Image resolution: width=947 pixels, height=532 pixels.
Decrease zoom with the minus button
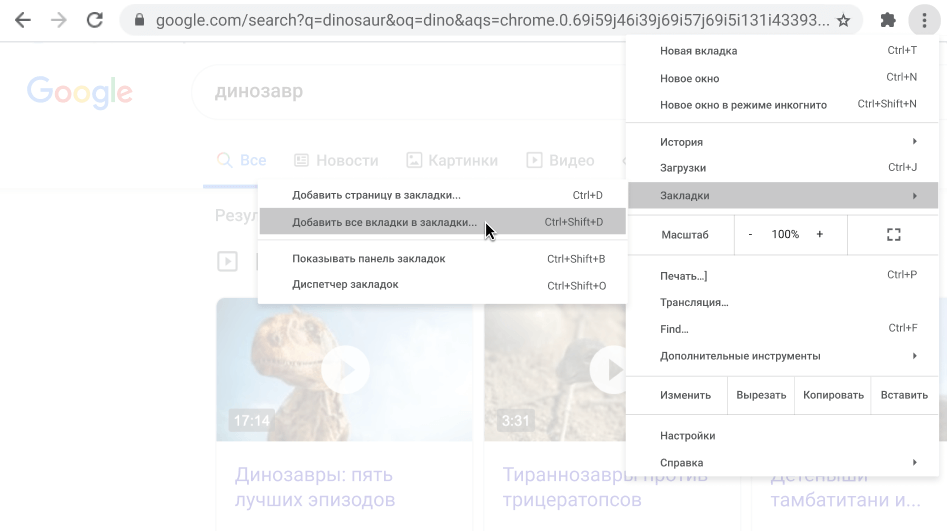tap(750, 234)
